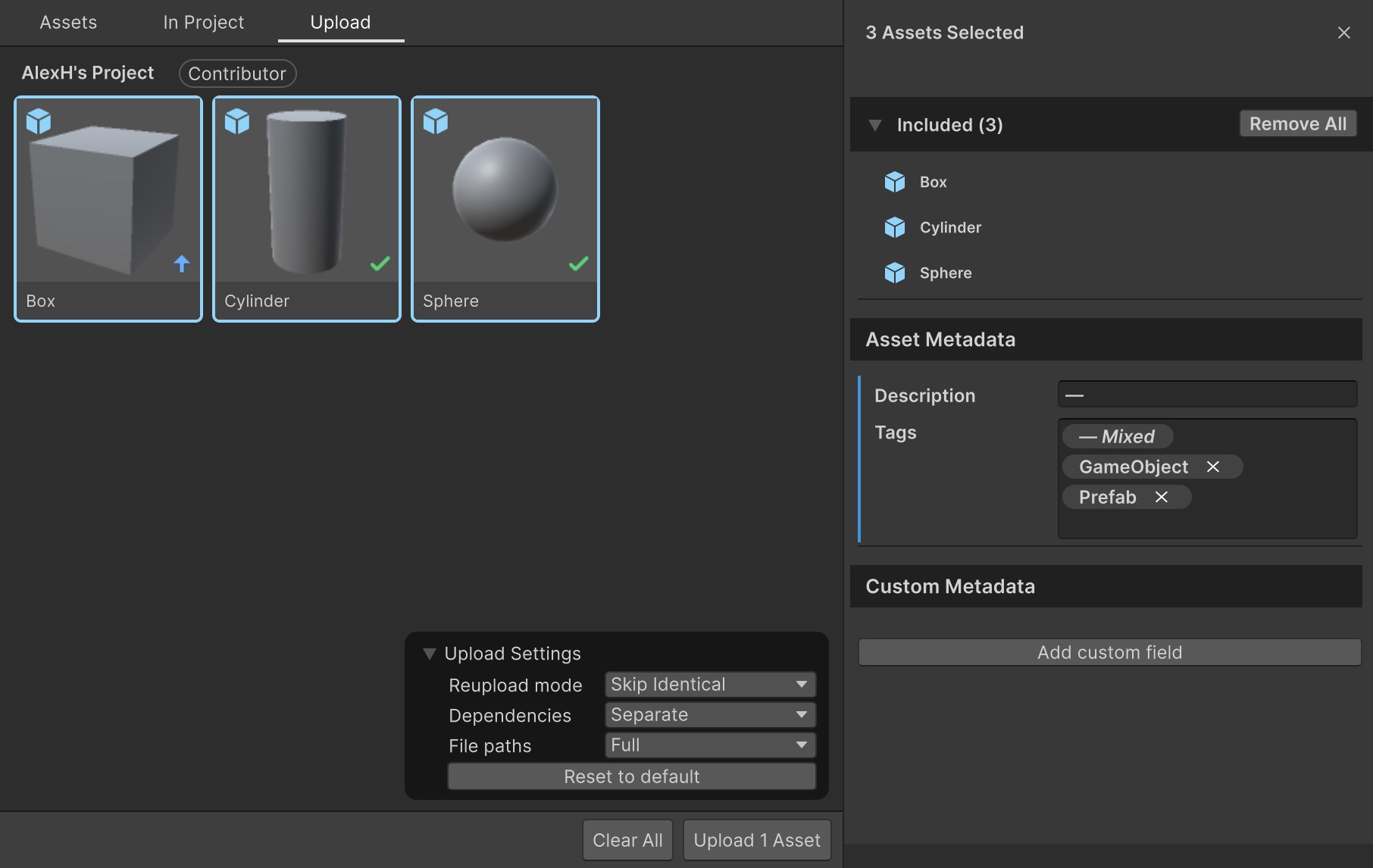Click the green checkmark on Cylinder thumbnail
The image size is (1373, 868).
pos(380,264)
